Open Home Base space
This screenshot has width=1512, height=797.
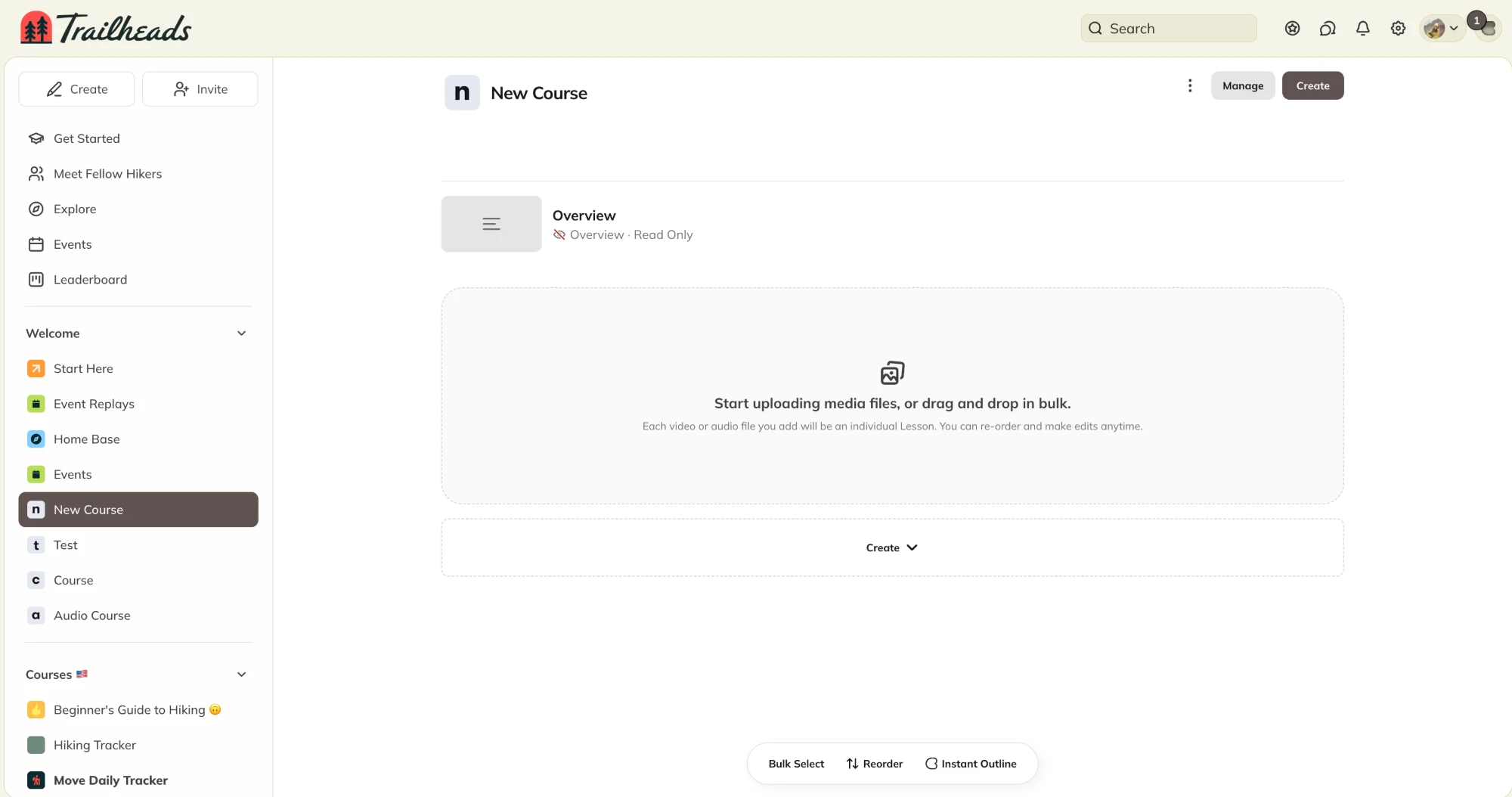click(x=138, y=439)
